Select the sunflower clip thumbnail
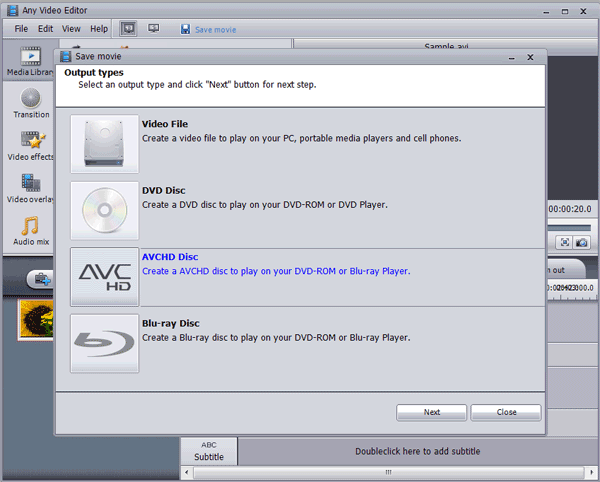Screen dimensions: 600x482 pos(36,320)
